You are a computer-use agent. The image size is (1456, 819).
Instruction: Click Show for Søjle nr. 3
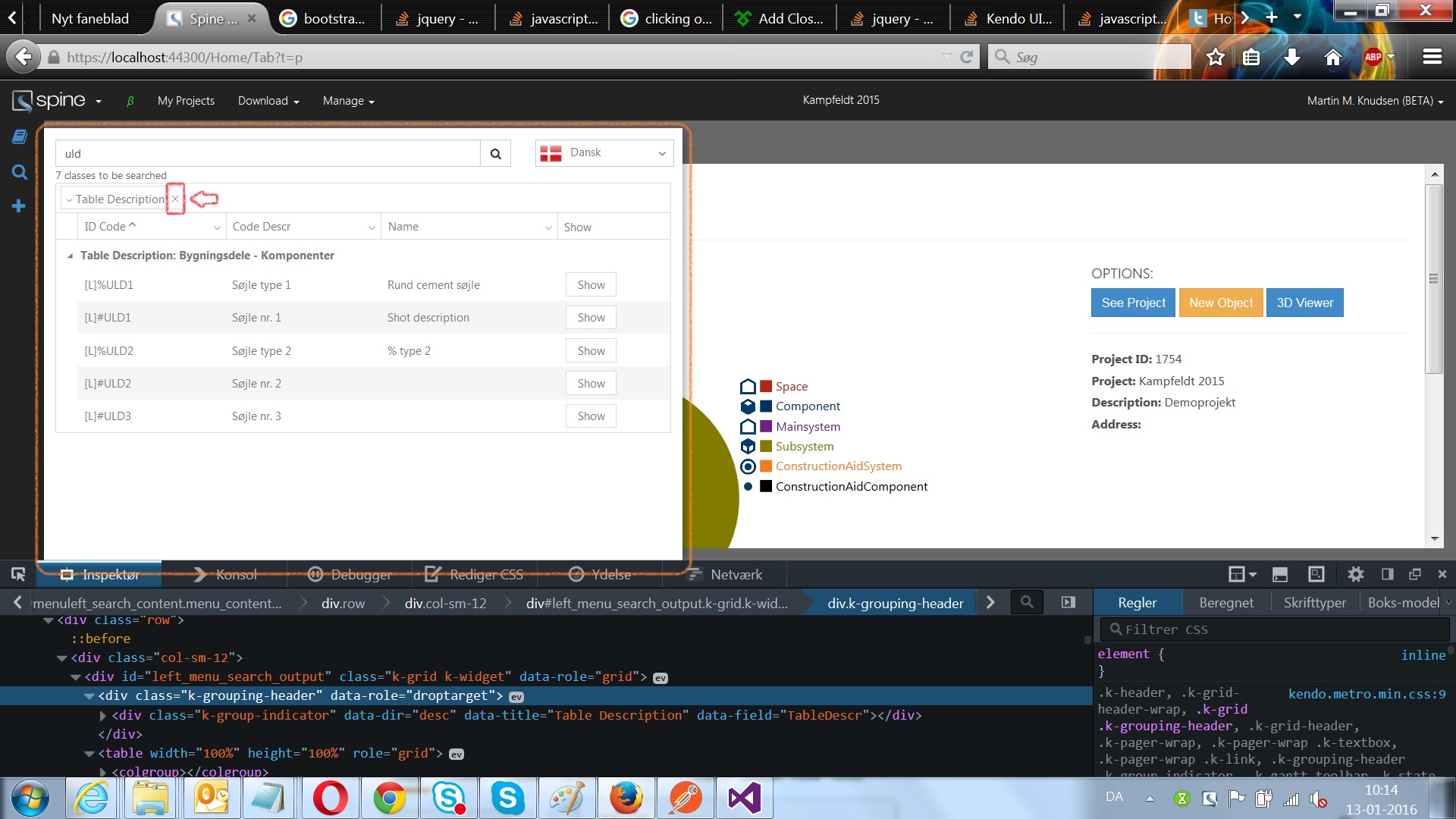[591, 416]
